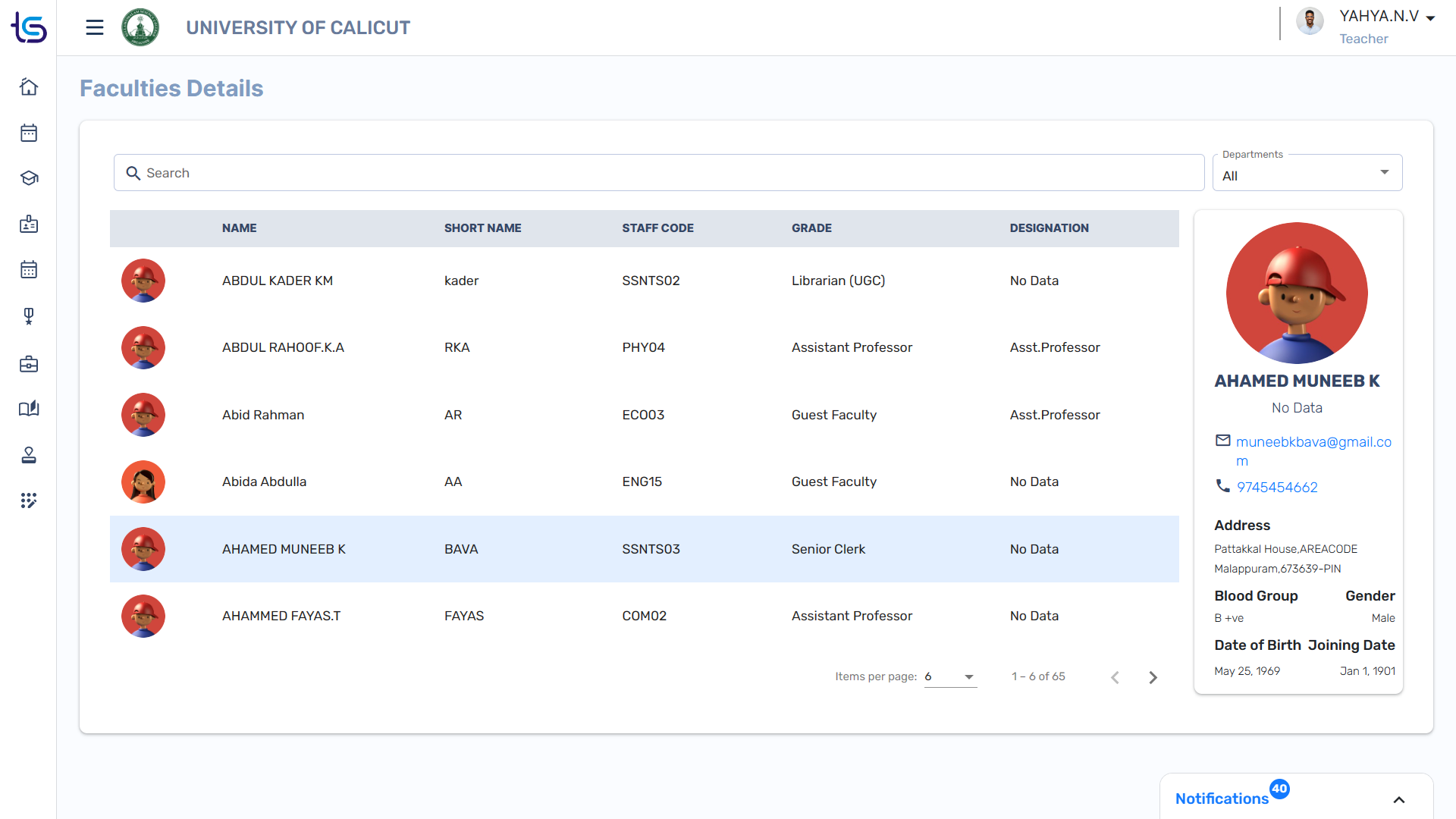Click the muneebkbava email link
Image resolution: width=1456 pixels, height=819 pixels.
point(1313,442)
